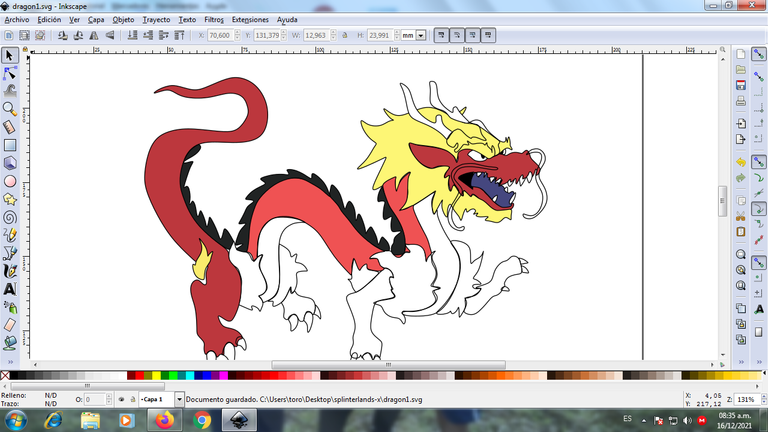Select the Selector arrow tool
This screenshot has width=768, height=432.
[x=9, y=55]
